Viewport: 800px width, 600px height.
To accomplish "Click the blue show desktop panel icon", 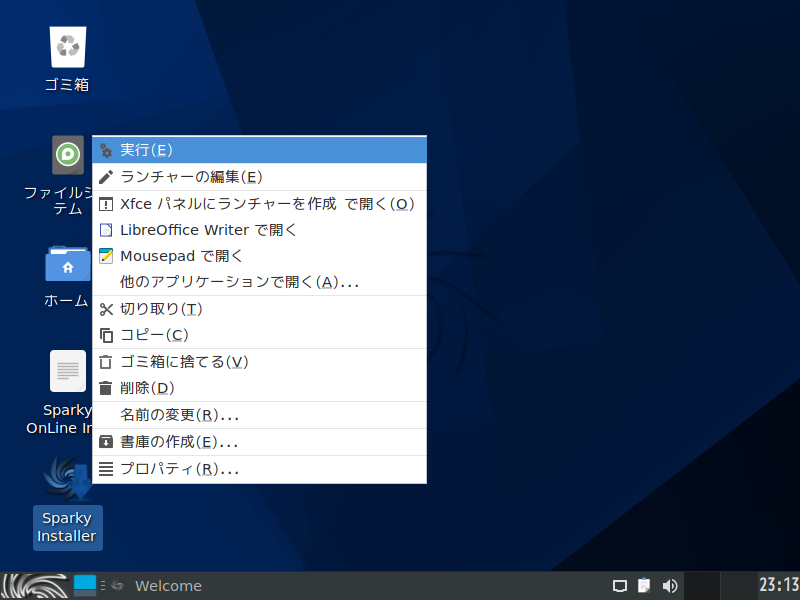I will (x=85, y=586).
